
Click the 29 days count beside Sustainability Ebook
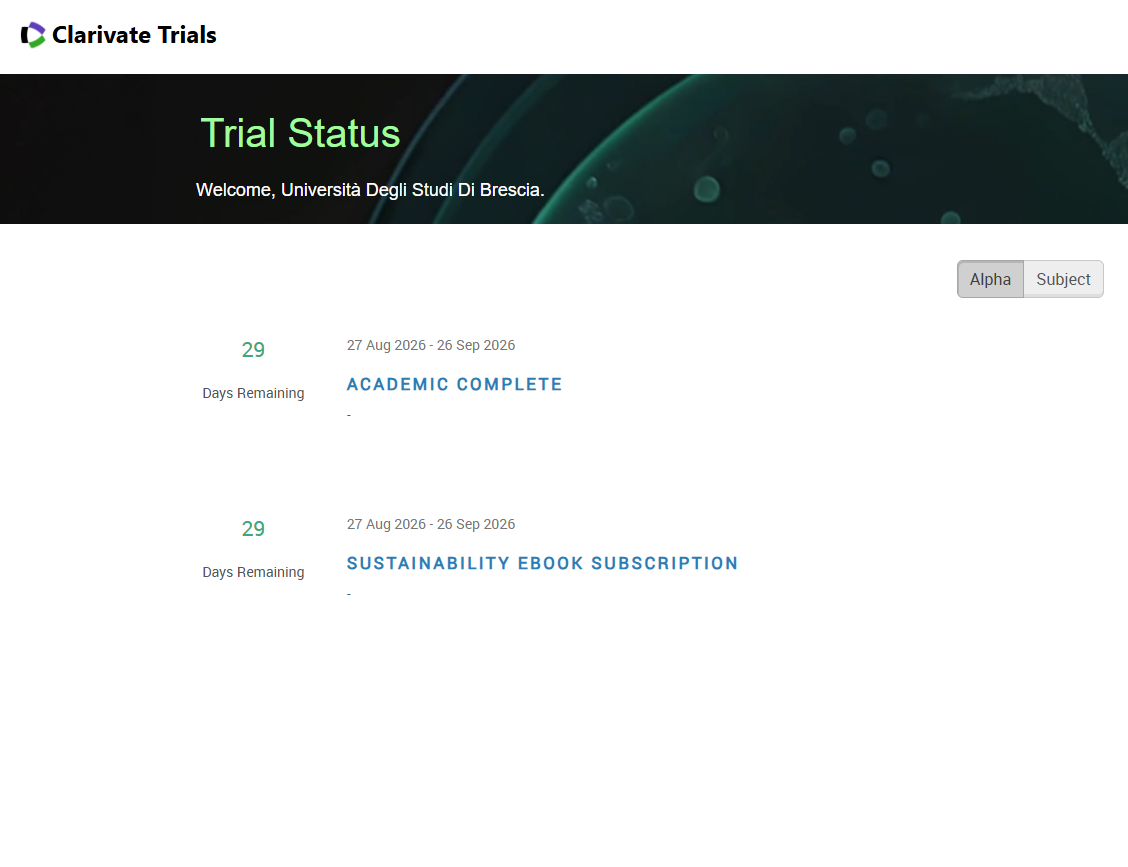(253, 529)
